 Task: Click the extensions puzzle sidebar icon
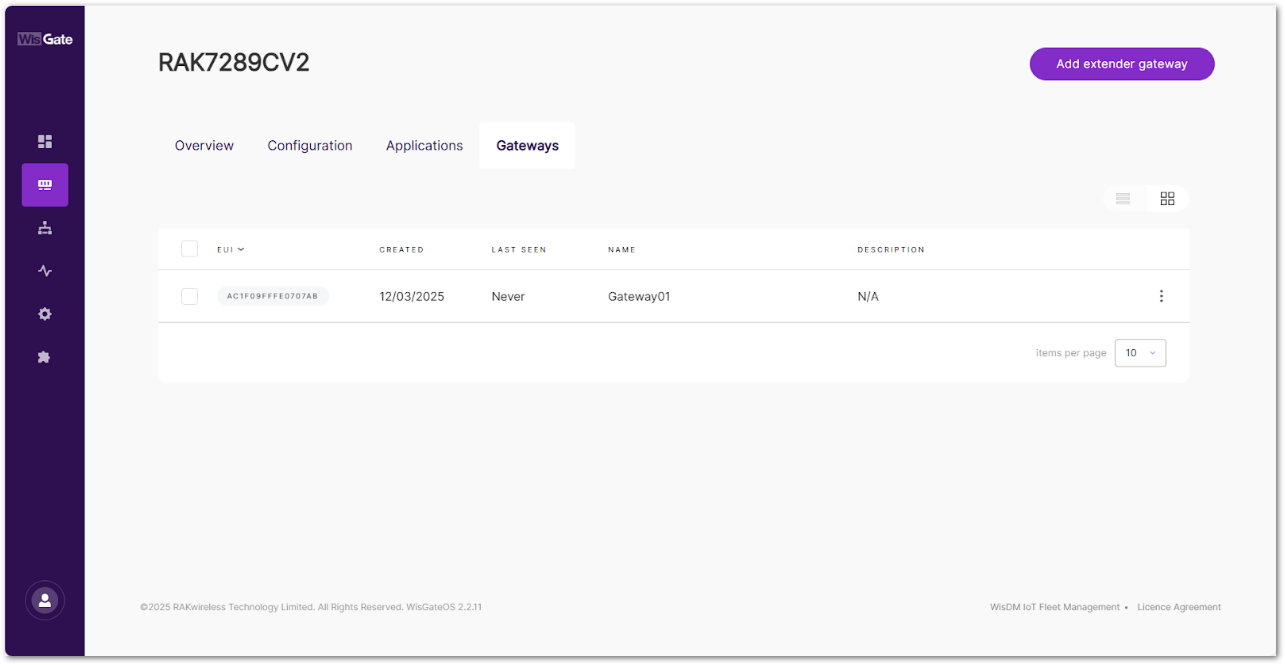(x=44, y=356)
